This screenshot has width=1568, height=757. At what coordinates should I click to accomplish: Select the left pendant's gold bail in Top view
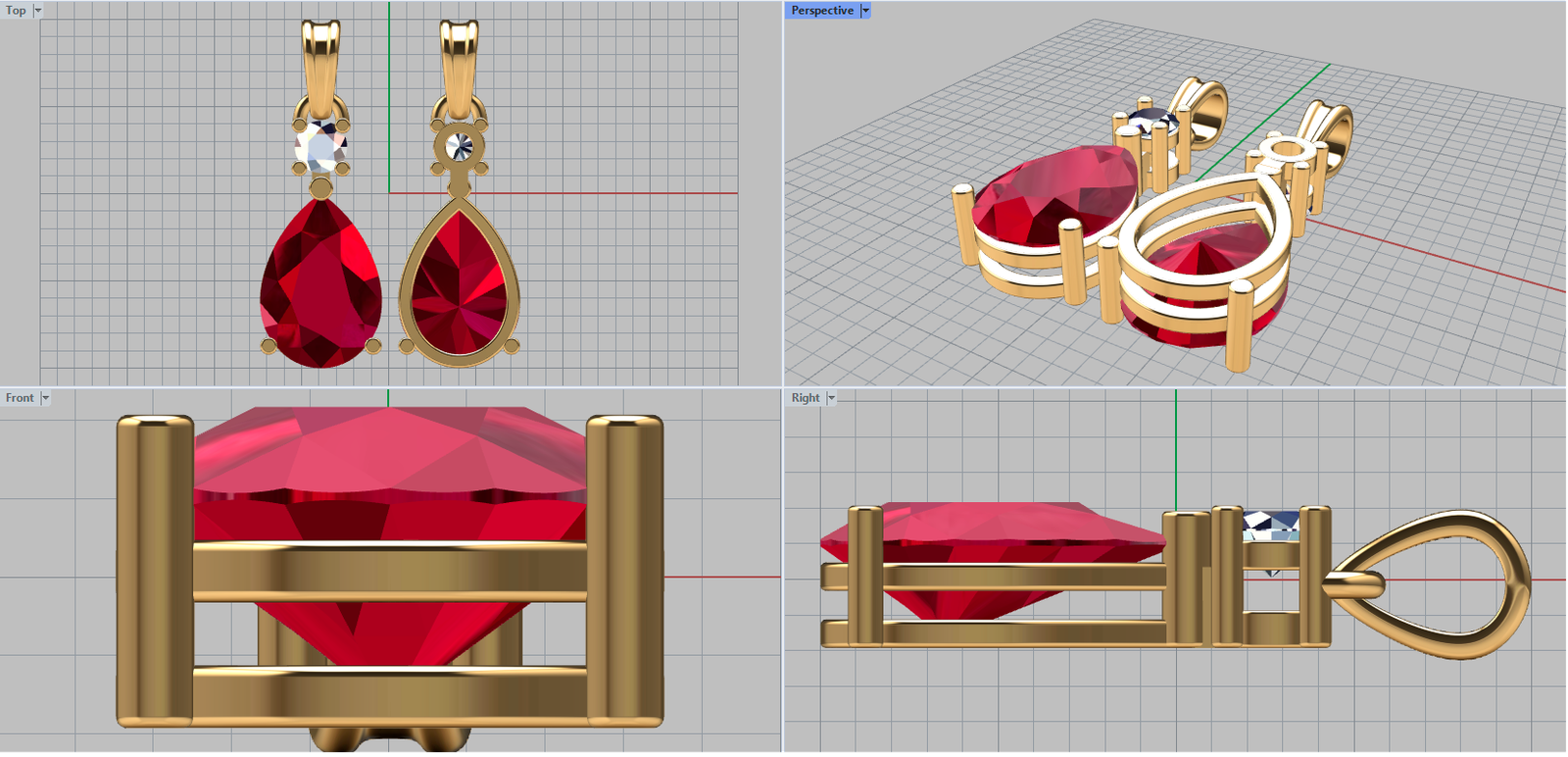click(x=320, y=59)
